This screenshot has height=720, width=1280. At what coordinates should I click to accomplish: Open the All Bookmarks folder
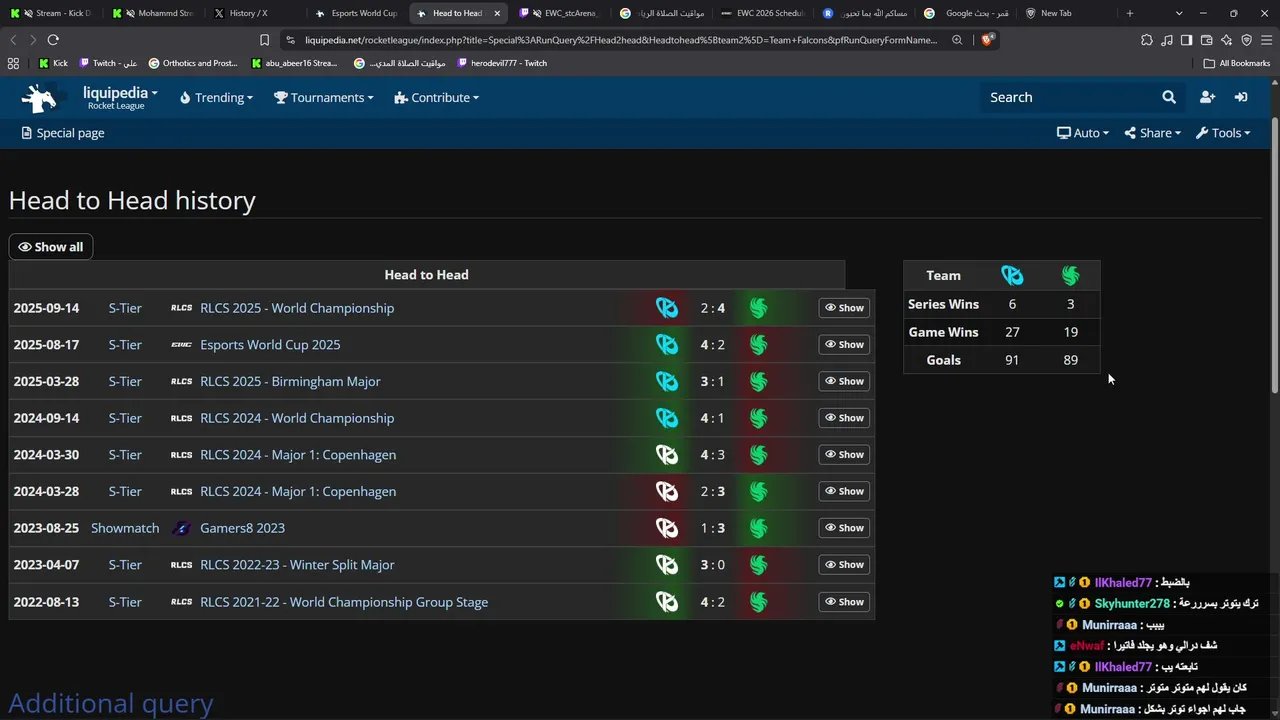1237,63
